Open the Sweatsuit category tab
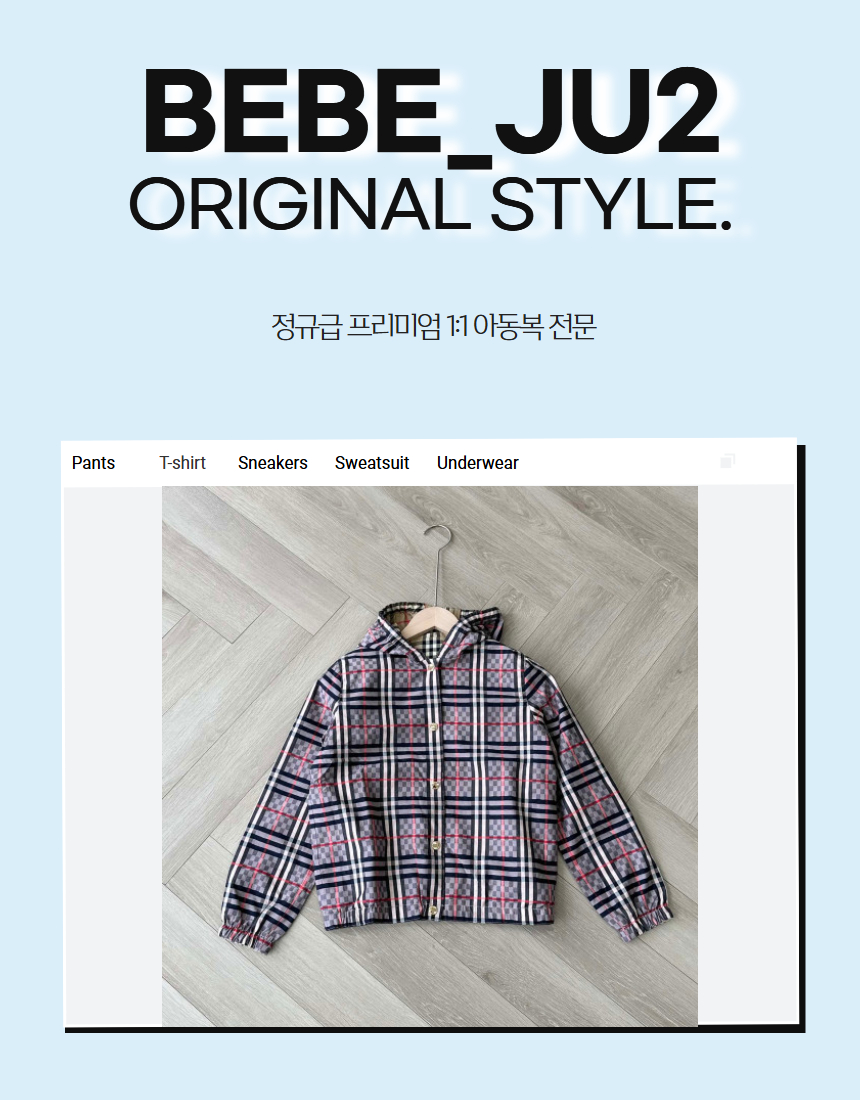The height and width of the screenshot is (1100, 860). (372, 463)
